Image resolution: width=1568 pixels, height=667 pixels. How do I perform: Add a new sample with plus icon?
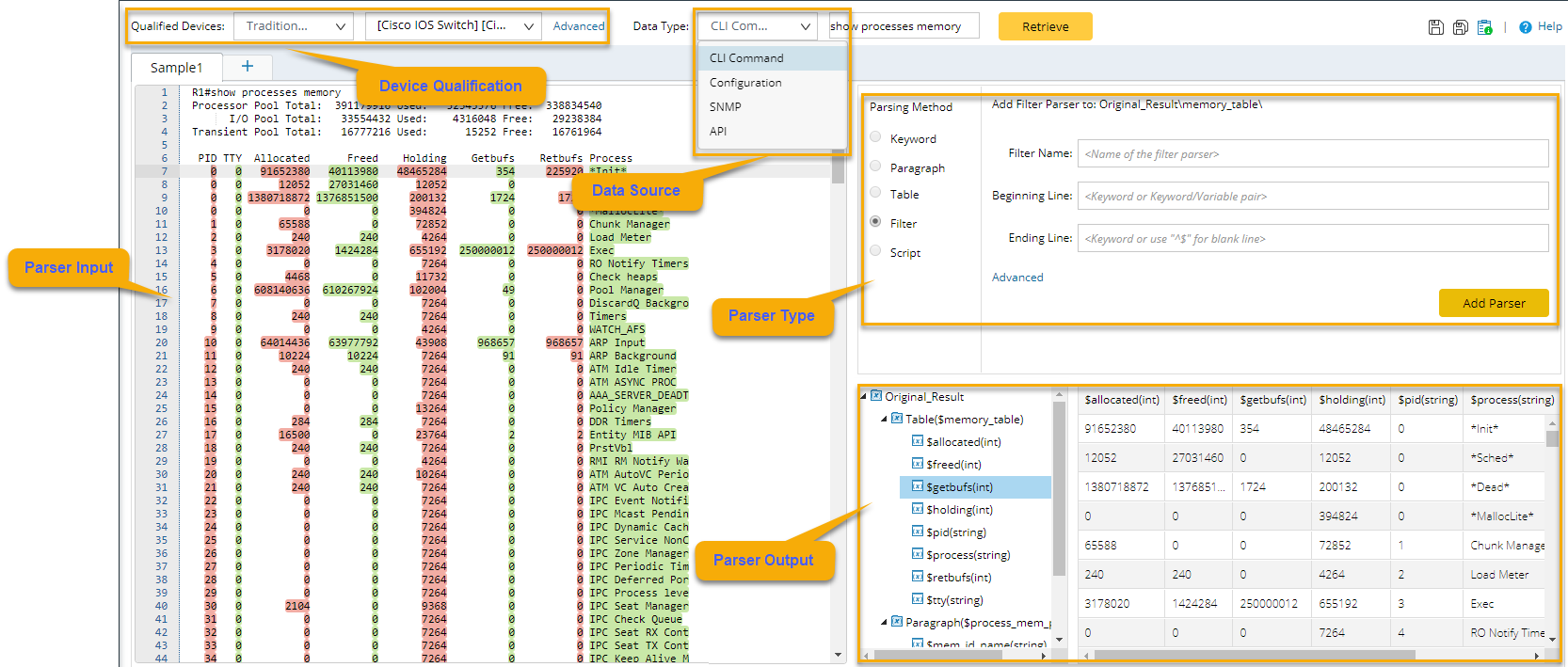pos(248,66)
